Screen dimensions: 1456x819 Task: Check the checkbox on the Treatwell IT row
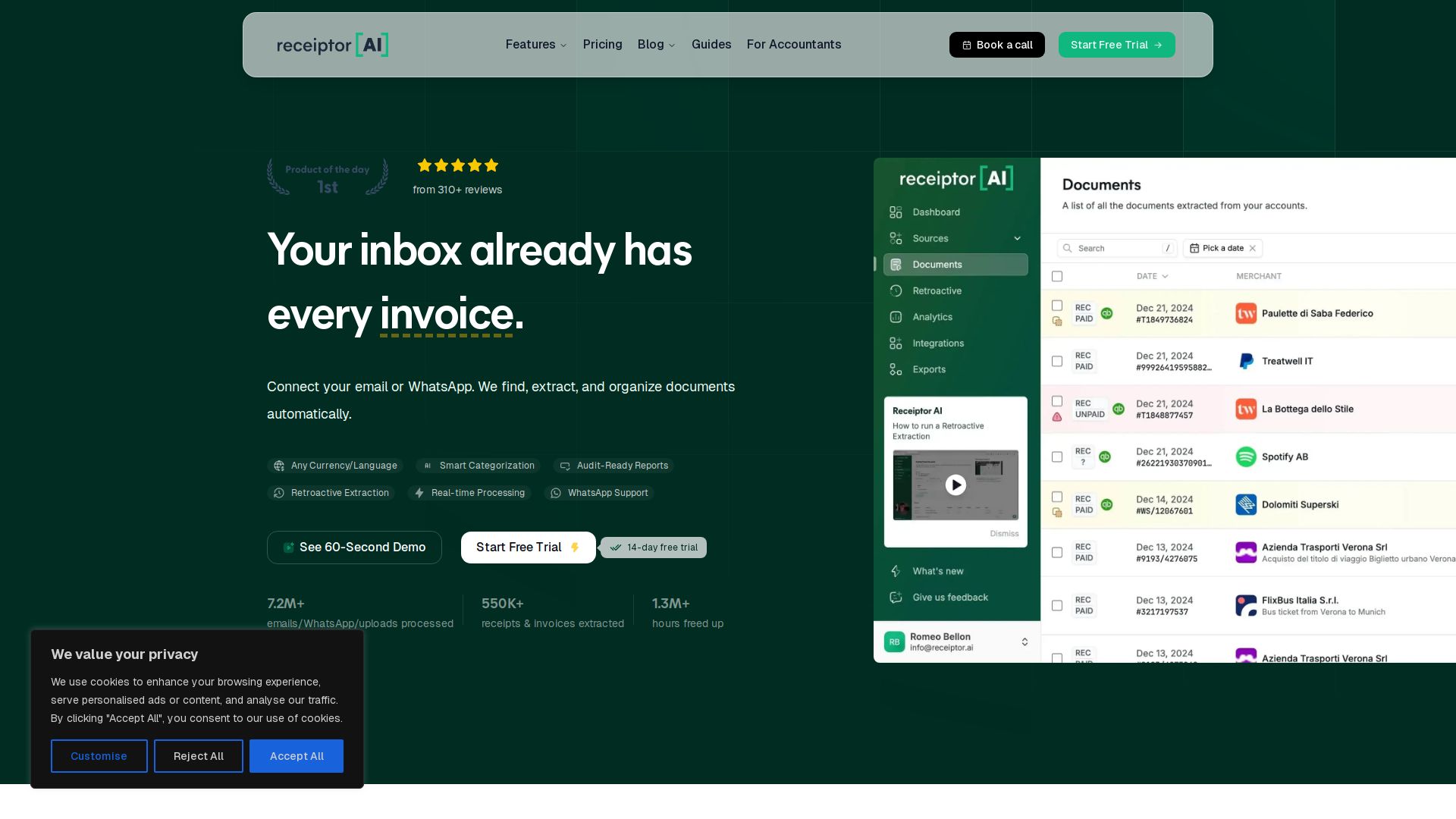pyautogui.click(x=1057, y=361)
